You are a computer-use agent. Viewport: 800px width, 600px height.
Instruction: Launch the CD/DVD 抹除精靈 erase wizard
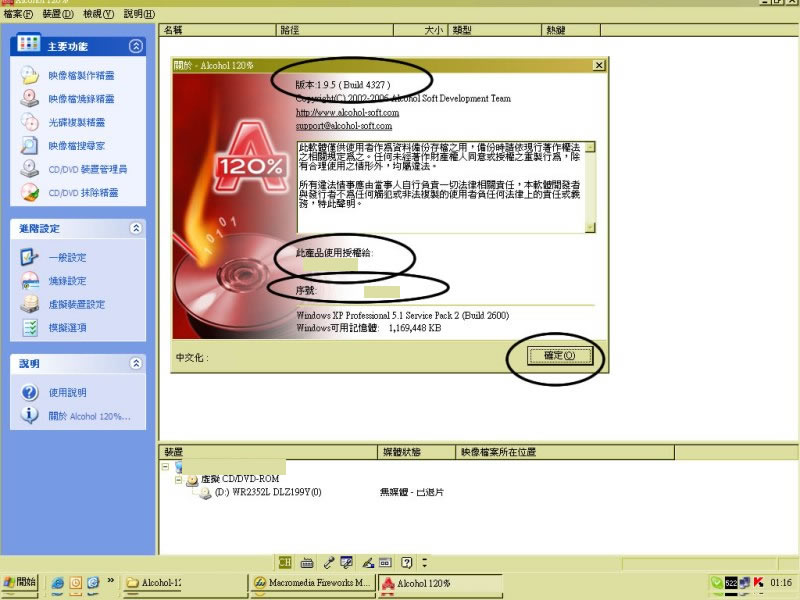(x=83, y=193)
